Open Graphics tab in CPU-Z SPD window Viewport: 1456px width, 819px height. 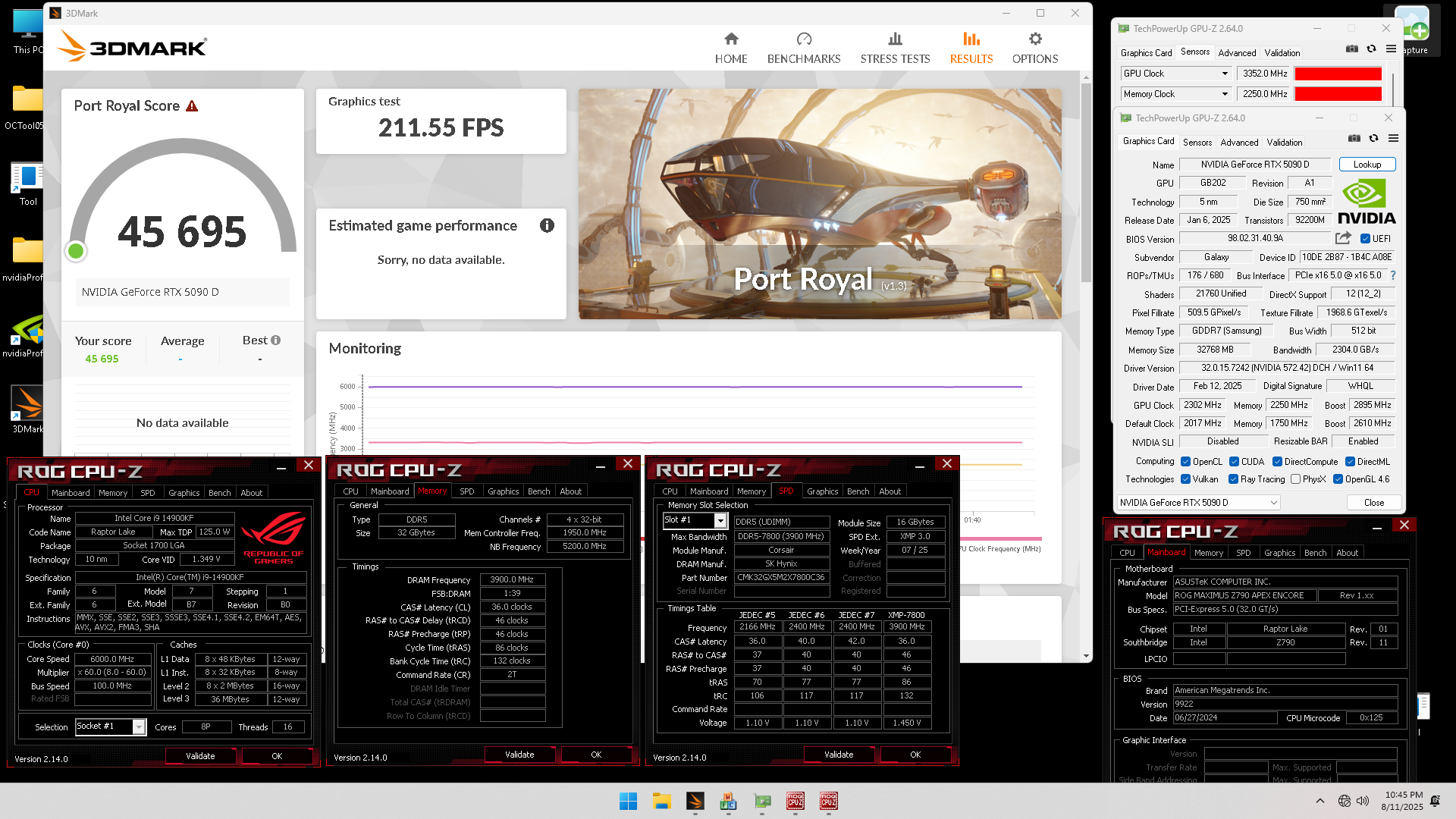coord(822,491)
